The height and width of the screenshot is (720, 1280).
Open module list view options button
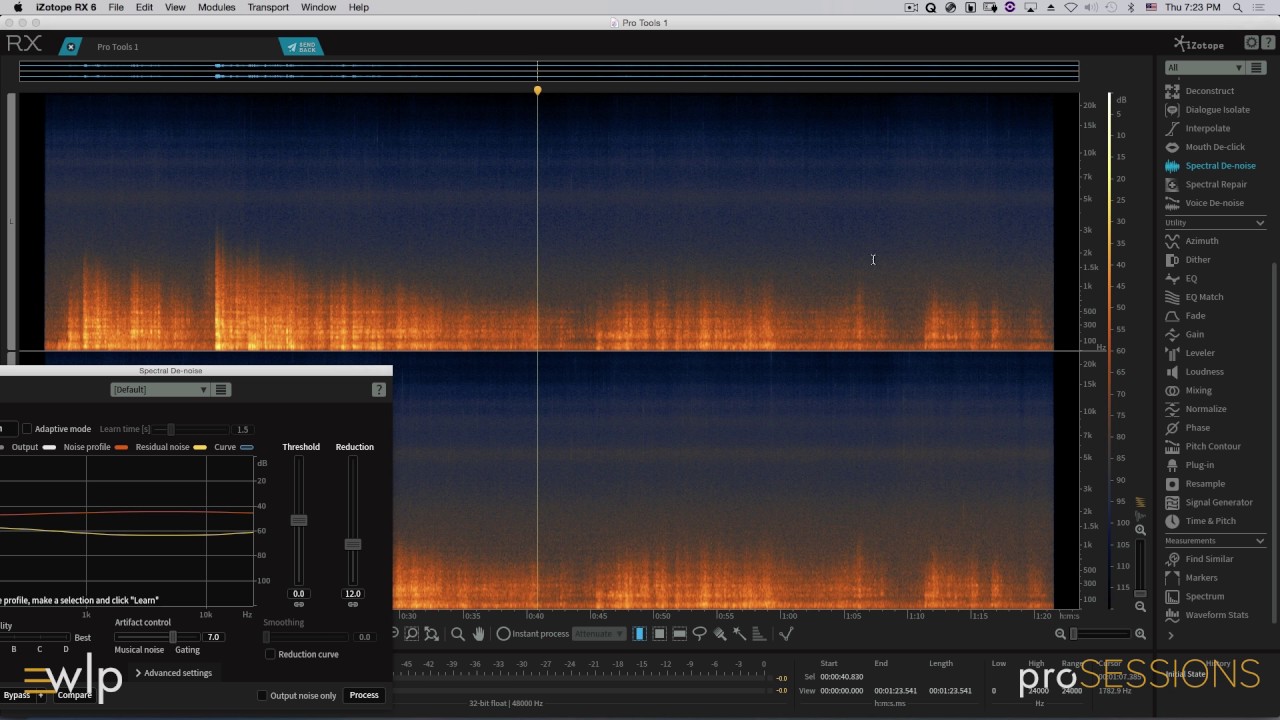1257,68
